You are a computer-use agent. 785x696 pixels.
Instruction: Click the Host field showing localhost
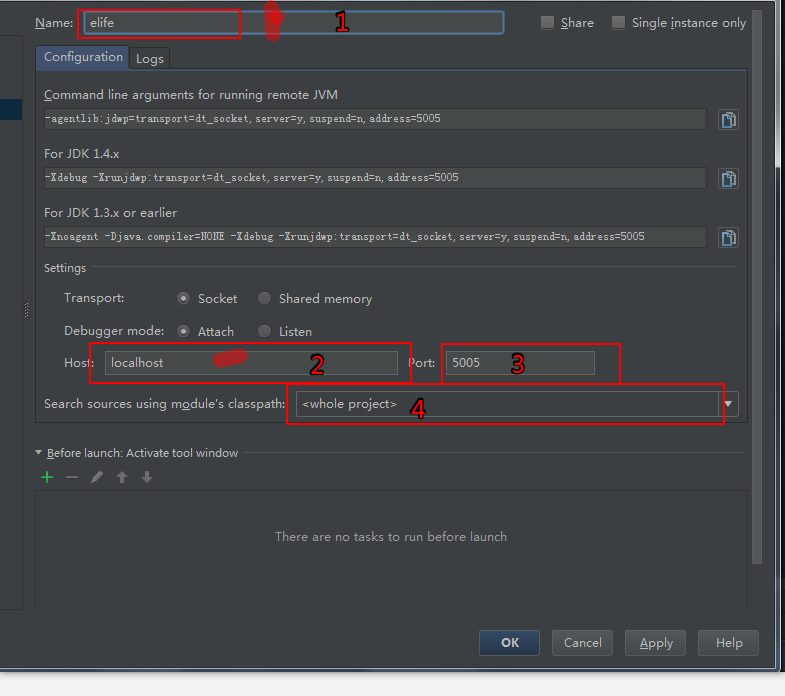[251, 363]
